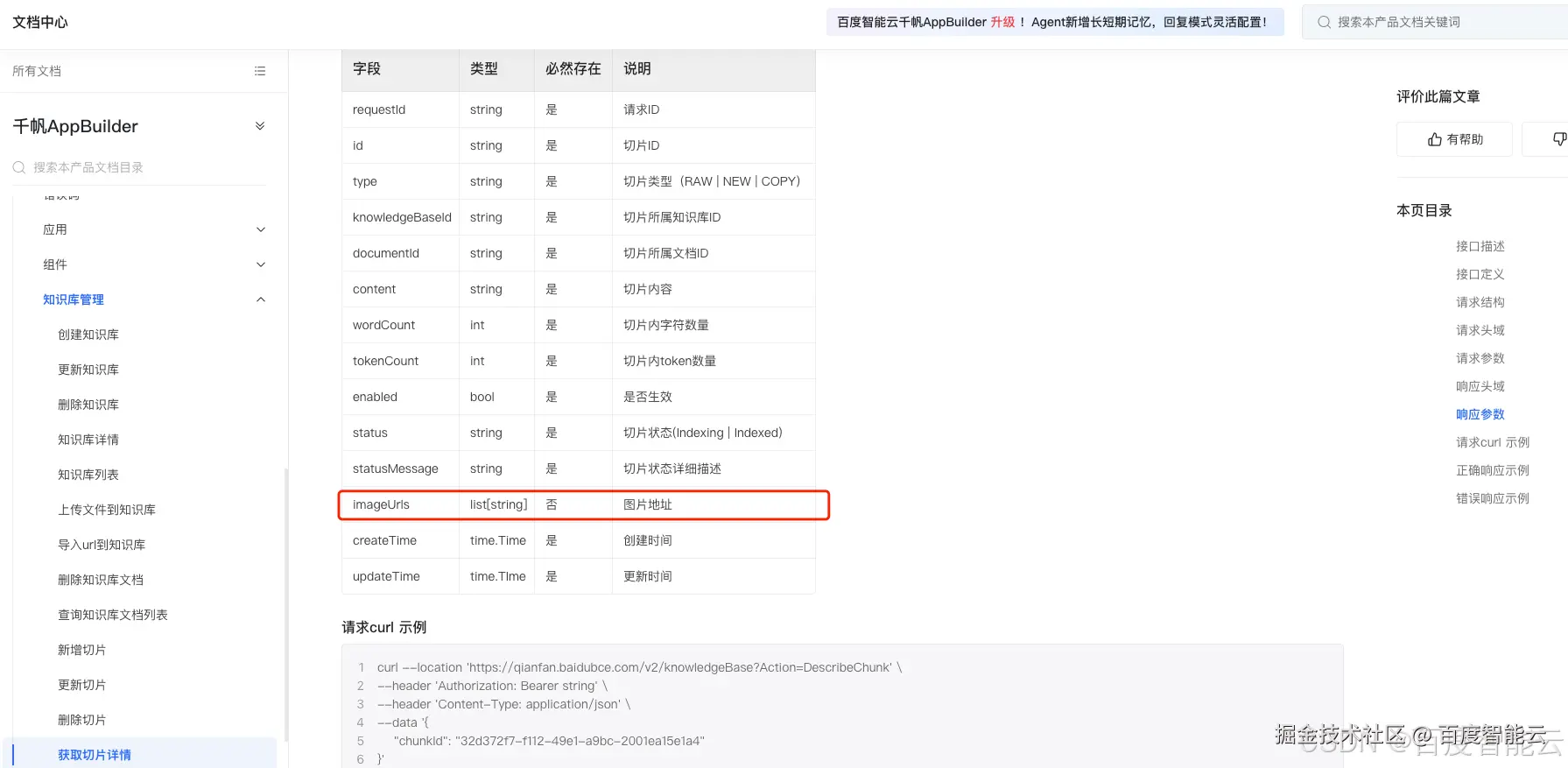This screenshot has width=1568, height=768.
Task: Expand the 组件 menu section
Action: [x=260, y=264]
